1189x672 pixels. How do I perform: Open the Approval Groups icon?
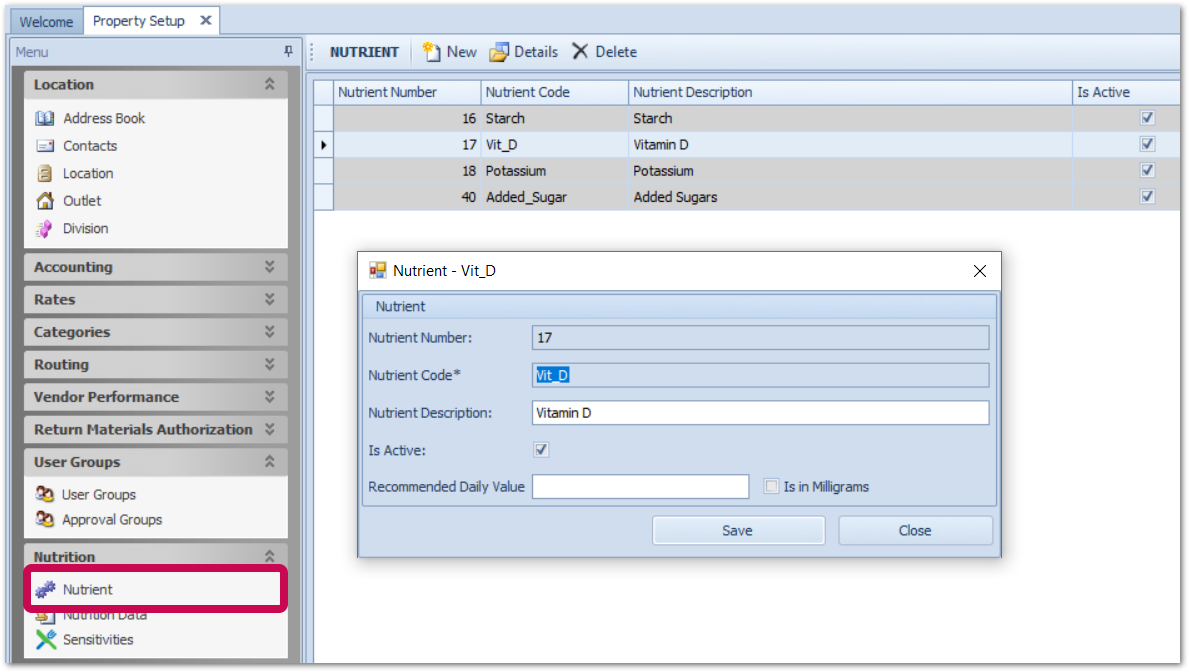tap(45, 520)
